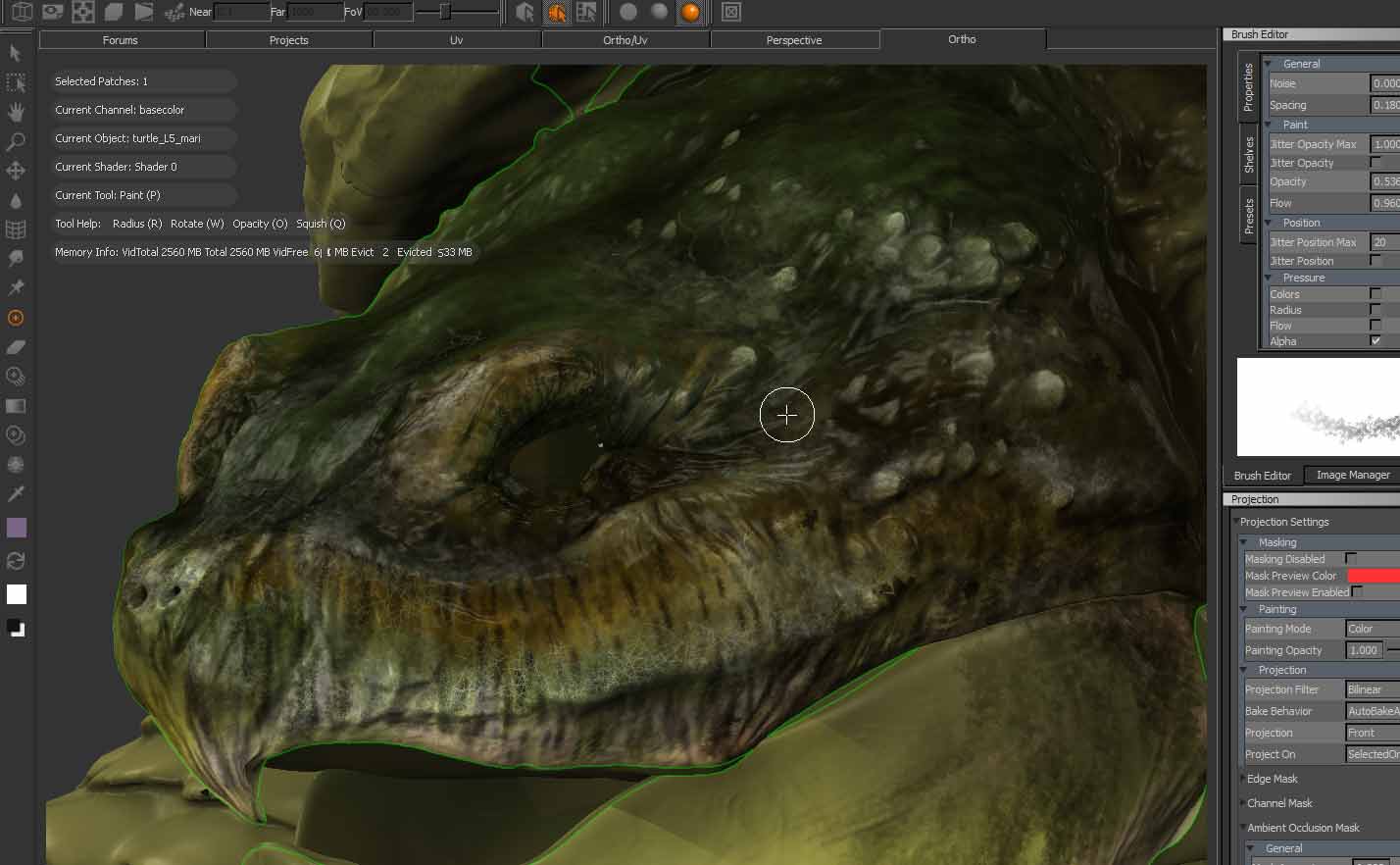Collapse the Position section
This screenshot has height=865, width=1400.
click(1269, 223)
